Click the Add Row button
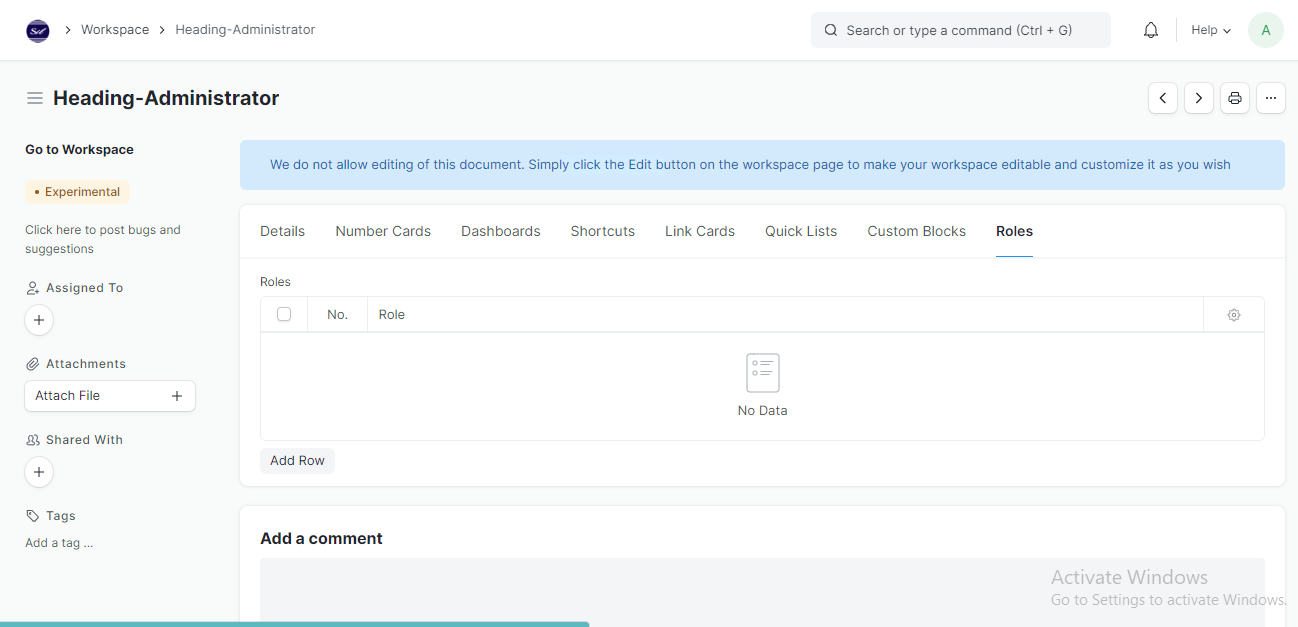This screenshot has width=1298, height=627. click(x=298, y=461)
